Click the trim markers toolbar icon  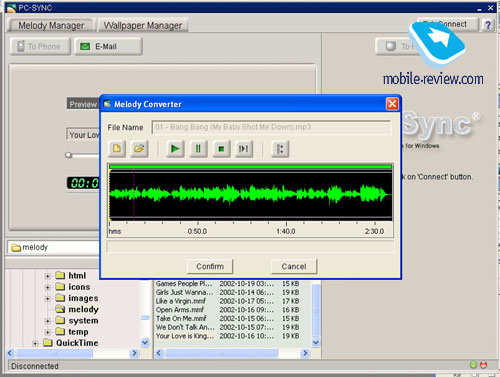pyautogui.click(x=280, y=149)
